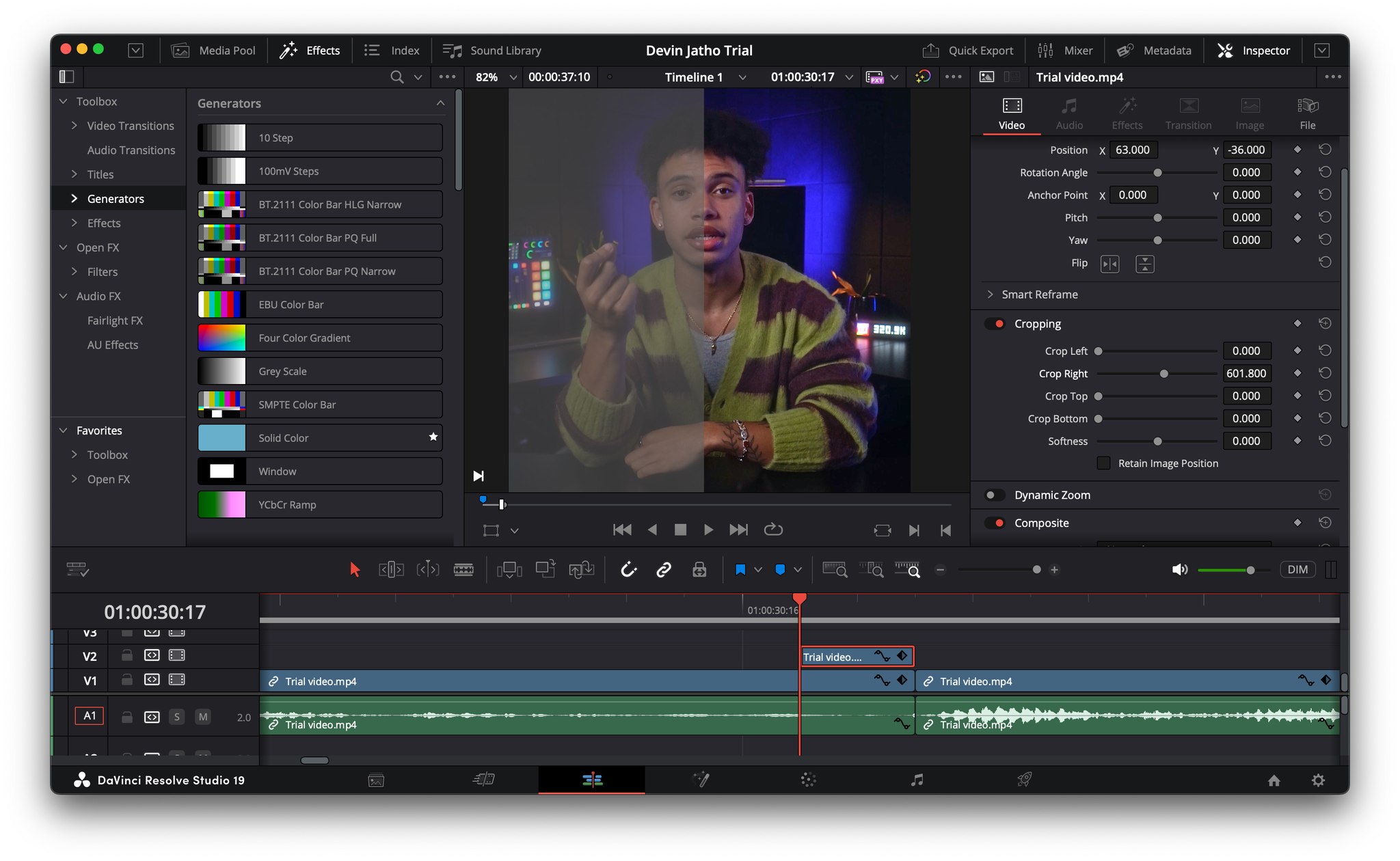Open the Metadata panel
This screenshot has height=861, width=1400.
1153,51
